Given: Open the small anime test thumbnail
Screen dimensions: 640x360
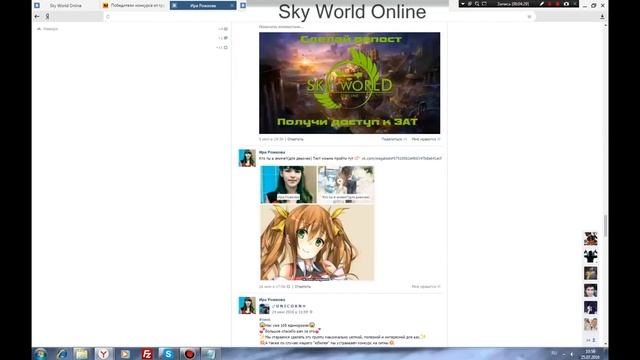Looking at the screenshot, I should click(x=346, y=184).
